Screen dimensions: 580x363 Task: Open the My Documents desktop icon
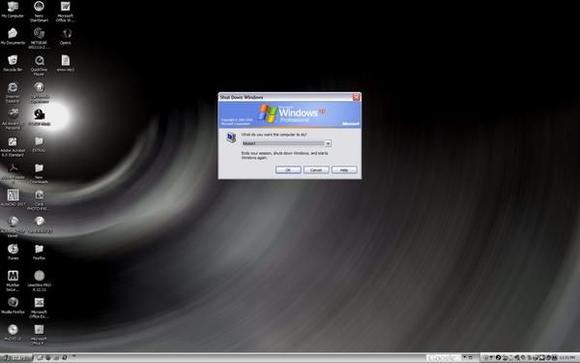point(13,36)
